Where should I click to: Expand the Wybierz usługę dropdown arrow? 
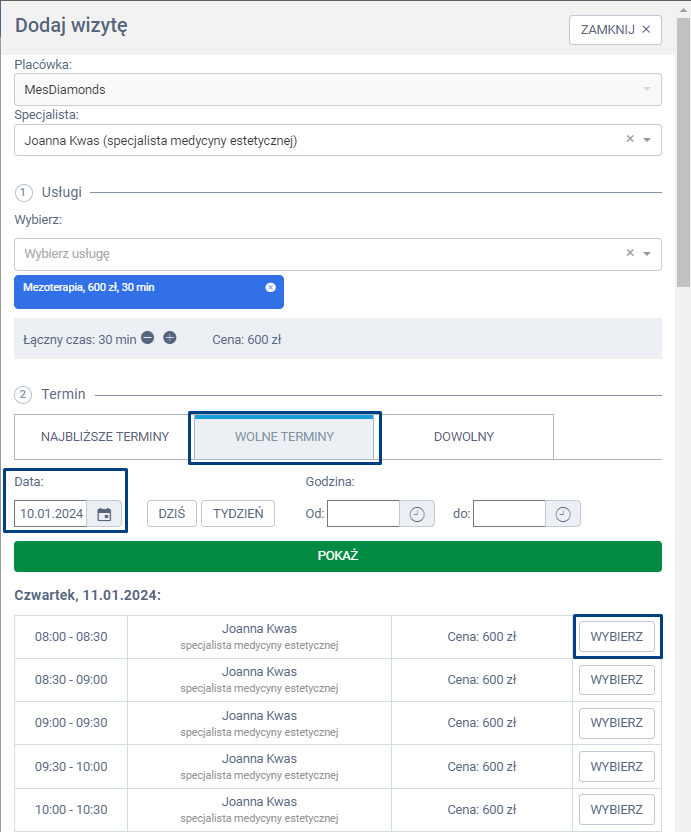coord(647,254)
